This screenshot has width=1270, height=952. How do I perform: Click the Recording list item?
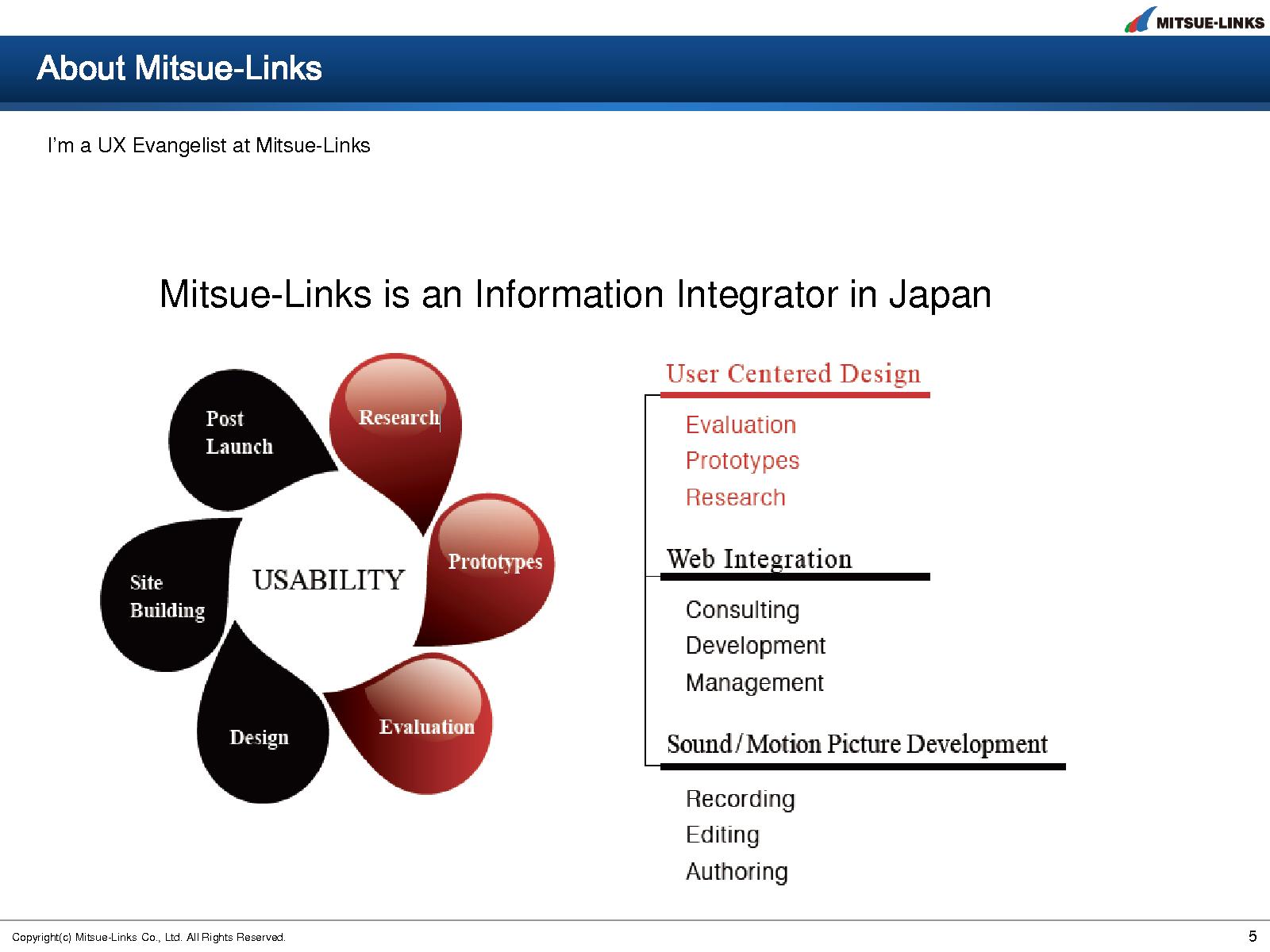740,799
